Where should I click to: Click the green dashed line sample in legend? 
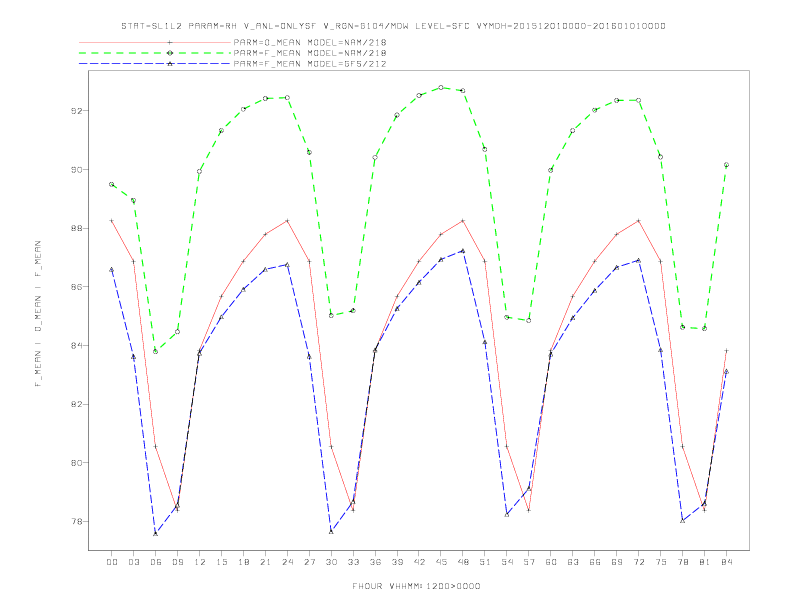coord(155,53)
